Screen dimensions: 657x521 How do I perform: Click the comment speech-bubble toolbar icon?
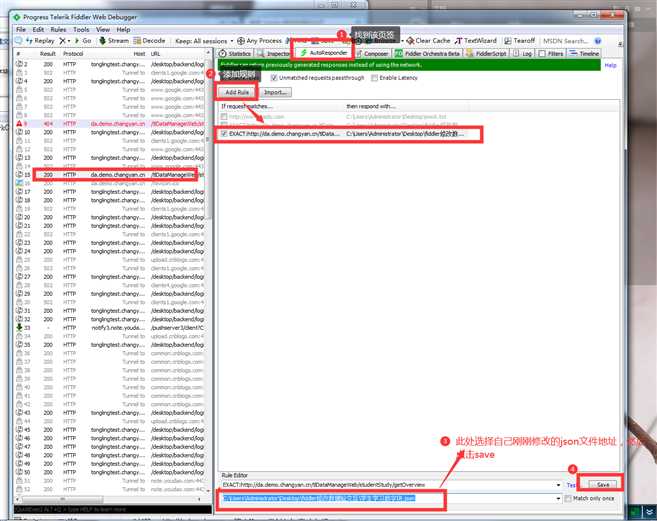pyautogui.click(x=18, y=41)
